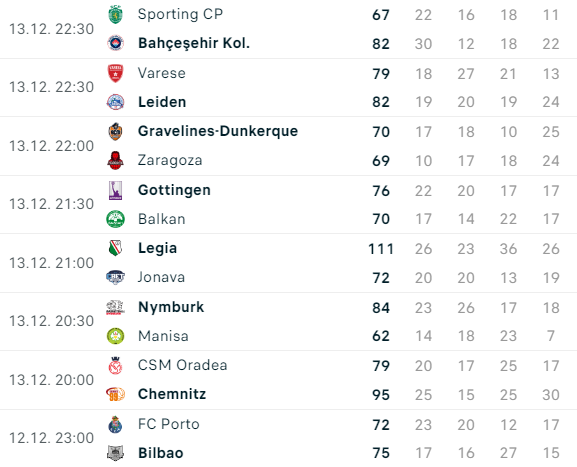Open the Bilbao team name link

click(x=160, y=453)
